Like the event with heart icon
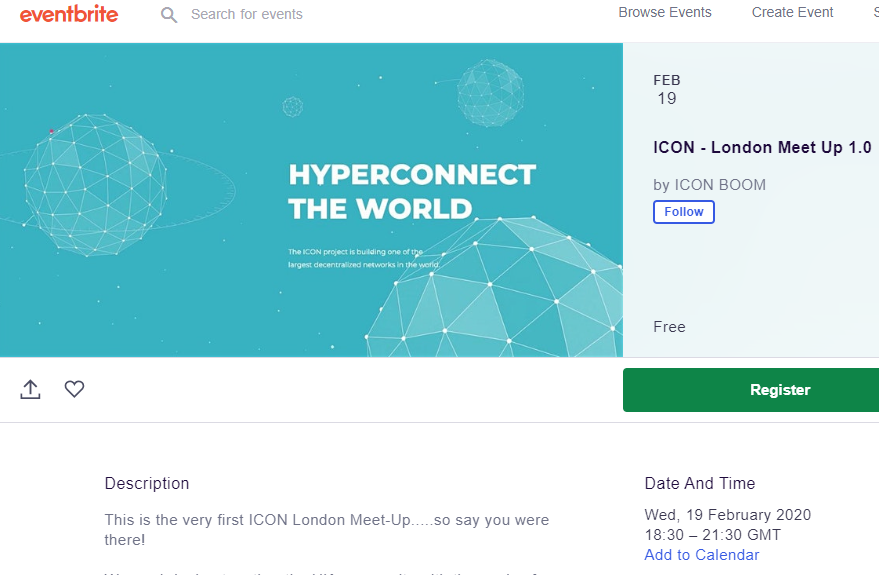 74,389
